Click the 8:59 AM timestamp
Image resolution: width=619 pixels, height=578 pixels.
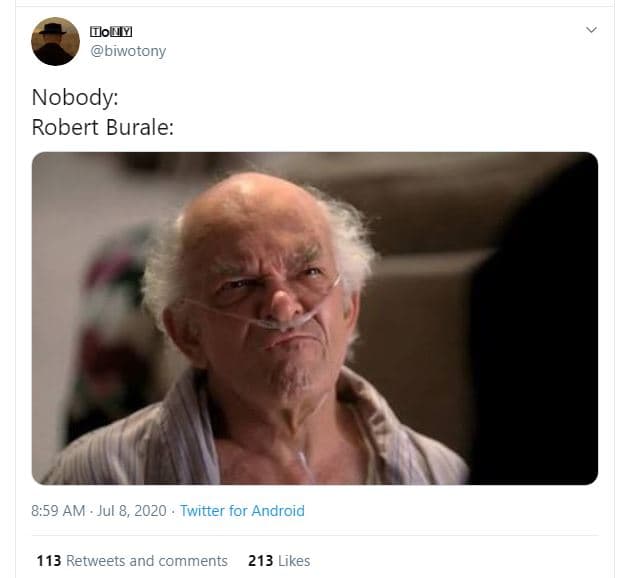(58, 511)
